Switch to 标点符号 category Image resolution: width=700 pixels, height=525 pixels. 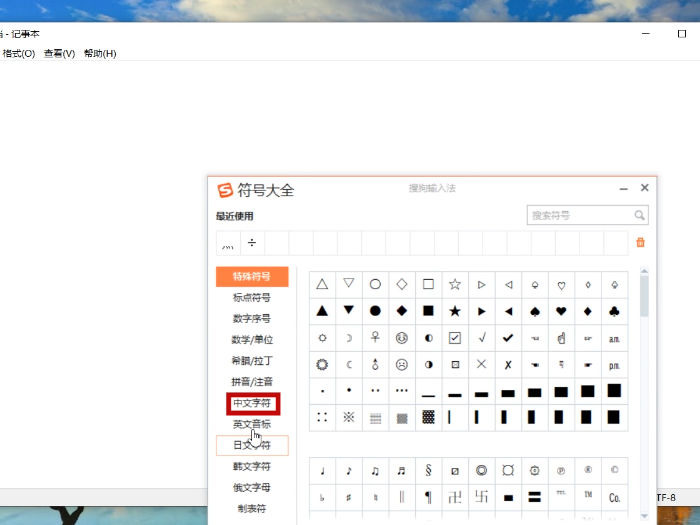pyautogui.click(x=252, y=297)
